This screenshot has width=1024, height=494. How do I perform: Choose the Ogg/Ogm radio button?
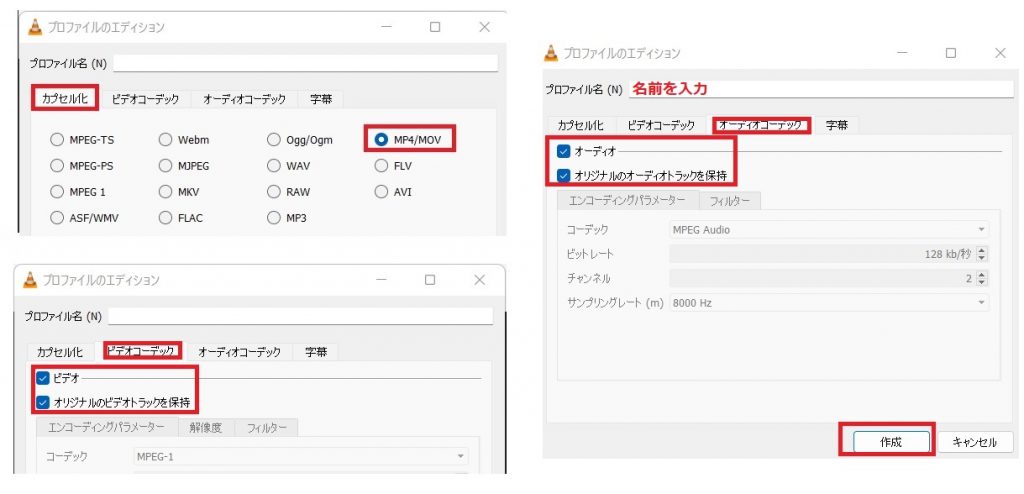[x=274, y=140]
